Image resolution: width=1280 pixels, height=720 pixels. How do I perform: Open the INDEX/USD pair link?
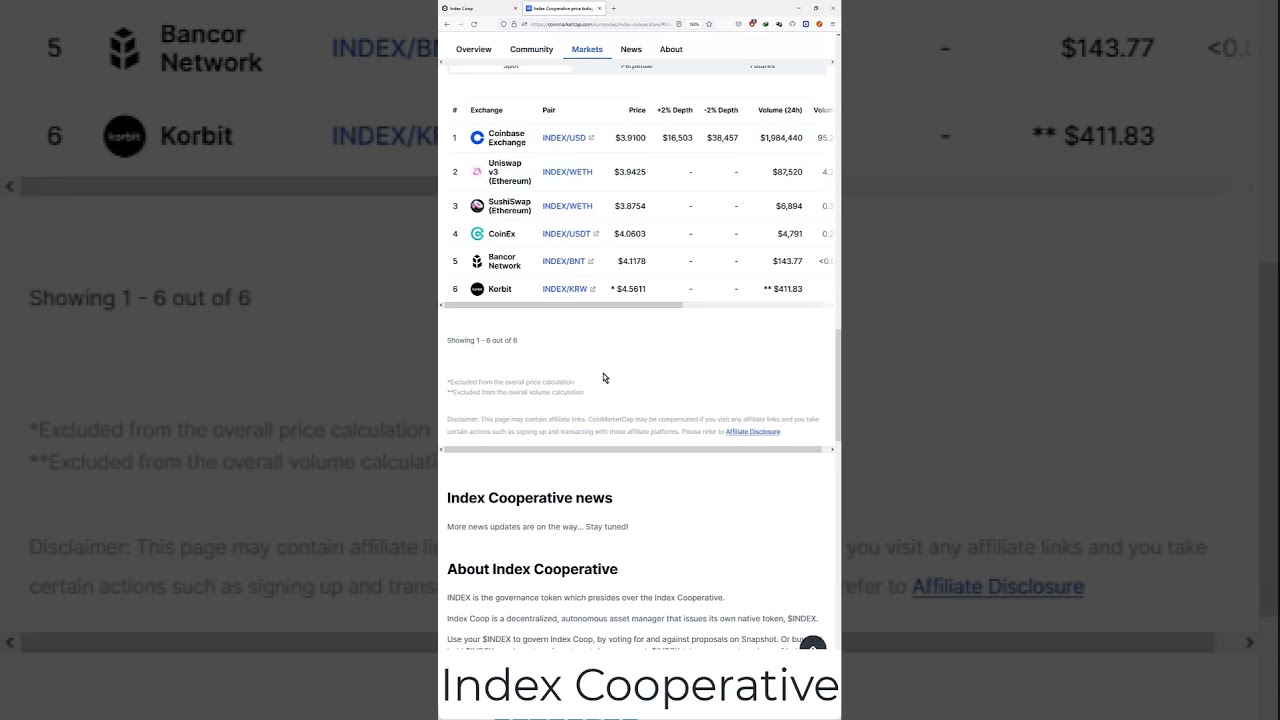564,138
